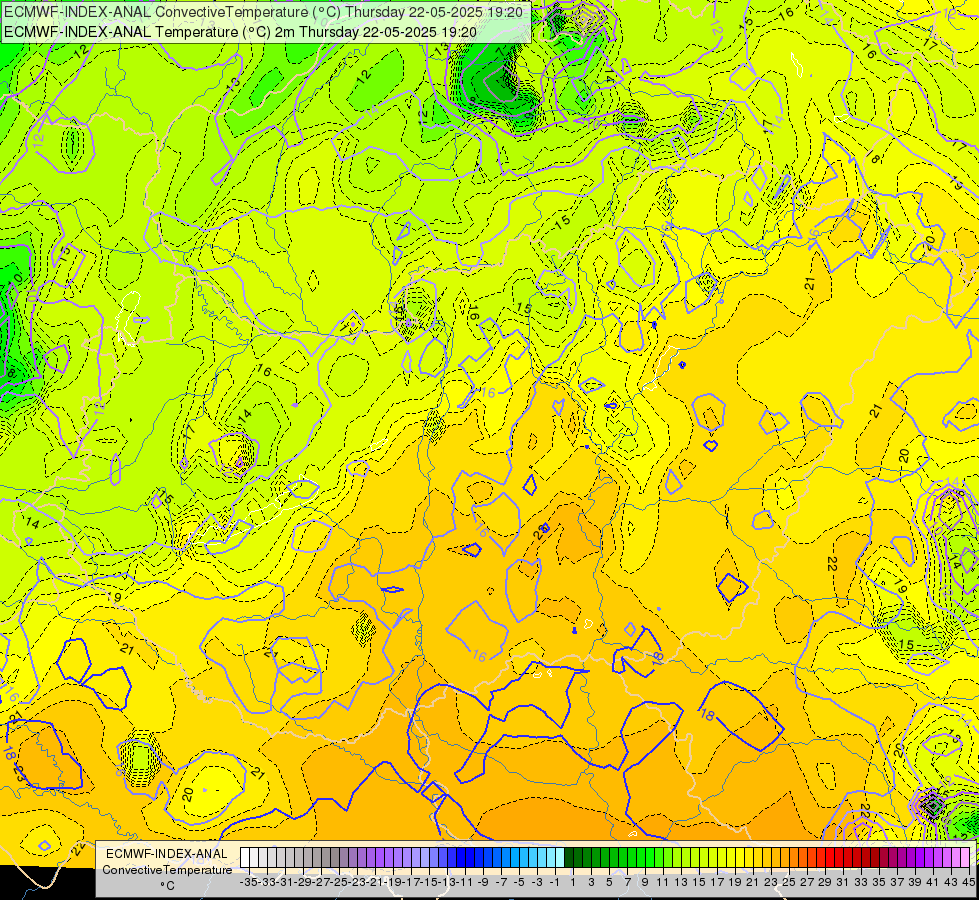Click legend scale label '-9'
This screenshot has width=979, height=900.
483,883
